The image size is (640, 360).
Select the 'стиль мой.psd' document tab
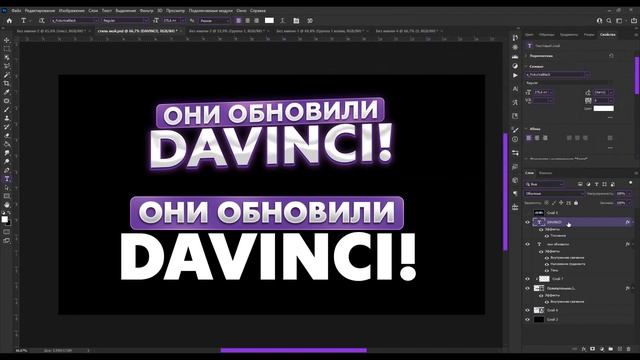(138, 31)
